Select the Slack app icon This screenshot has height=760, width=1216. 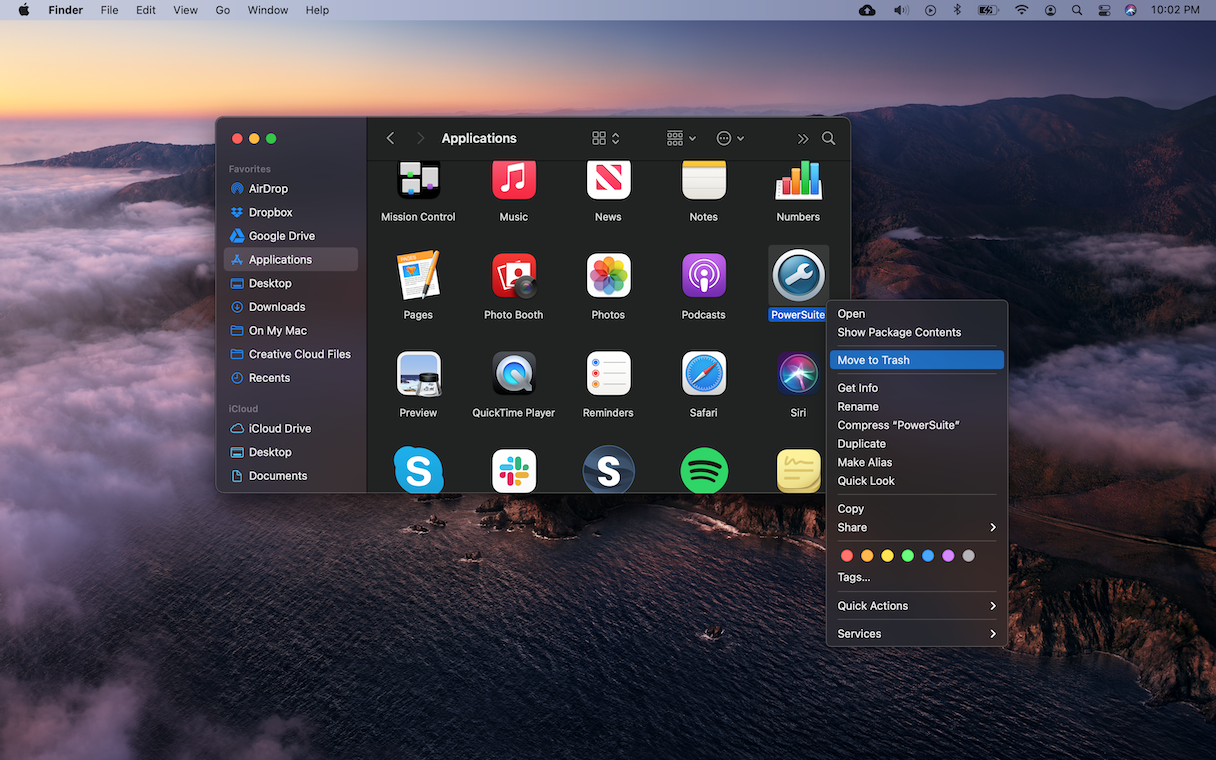click(x=513, y=470)
